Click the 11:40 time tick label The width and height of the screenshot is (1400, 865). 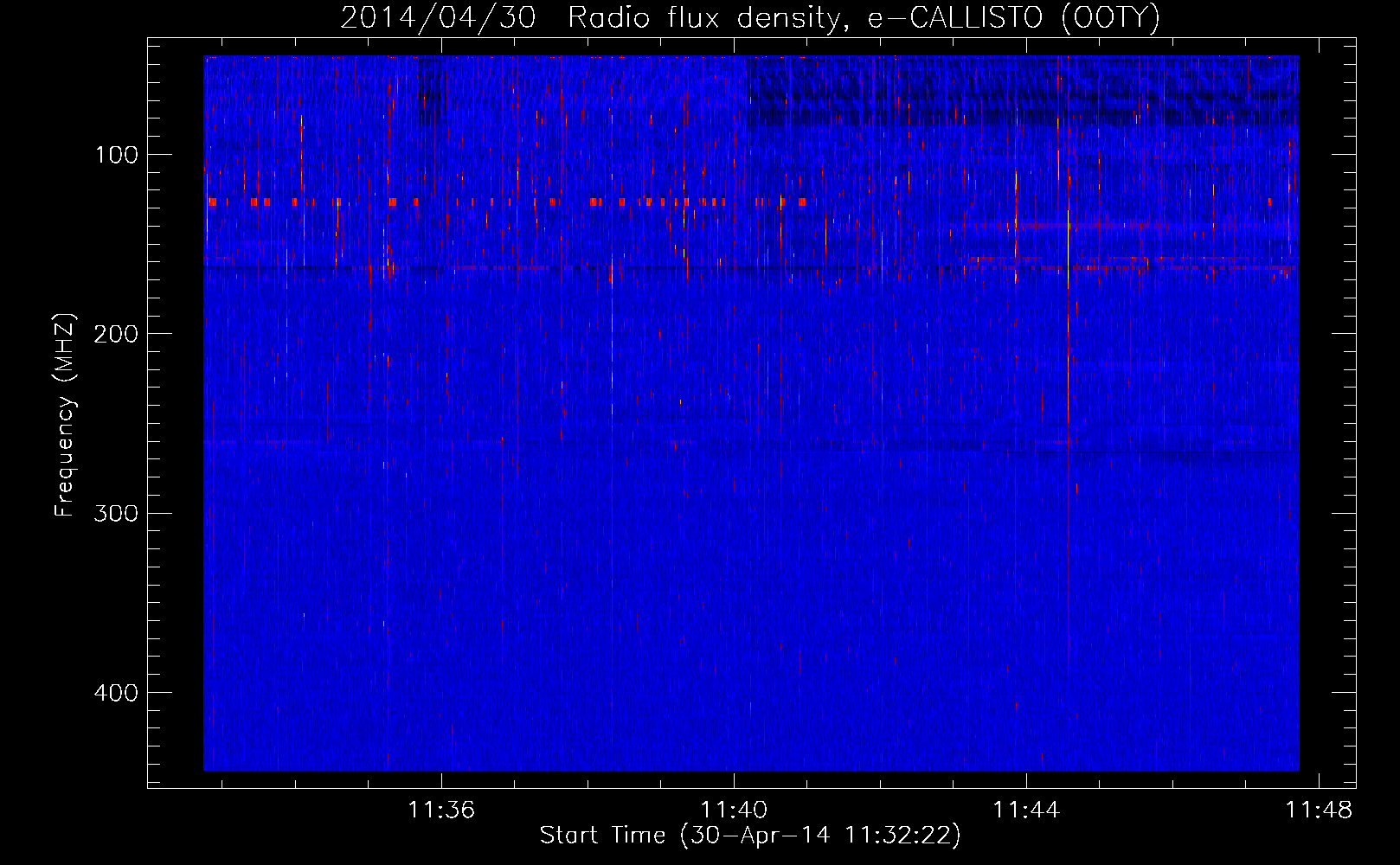(x=734, y=811)
